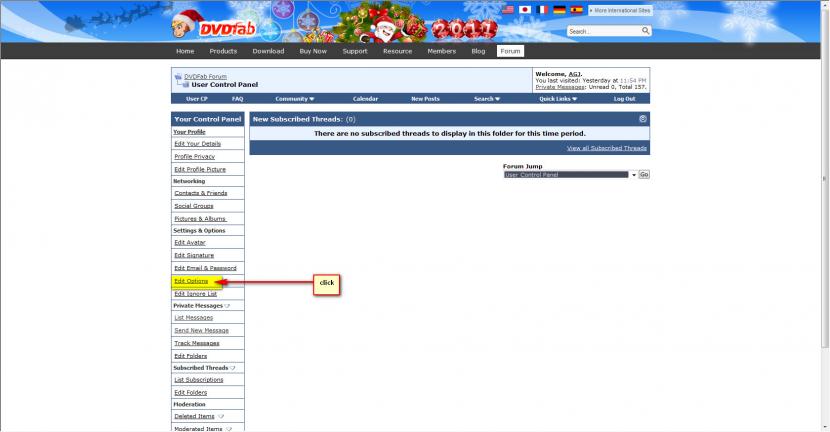Image resolution: width=830 pixels, height=432 pixels.
Task: Open the Forum tab in main navigation
Action: (x=510, y=51)
